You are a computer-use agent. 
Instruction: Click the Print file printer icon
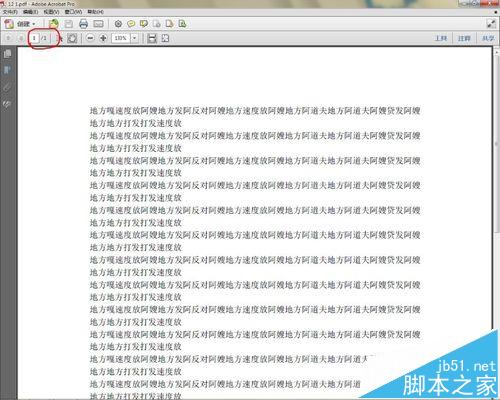coord(83,24)
